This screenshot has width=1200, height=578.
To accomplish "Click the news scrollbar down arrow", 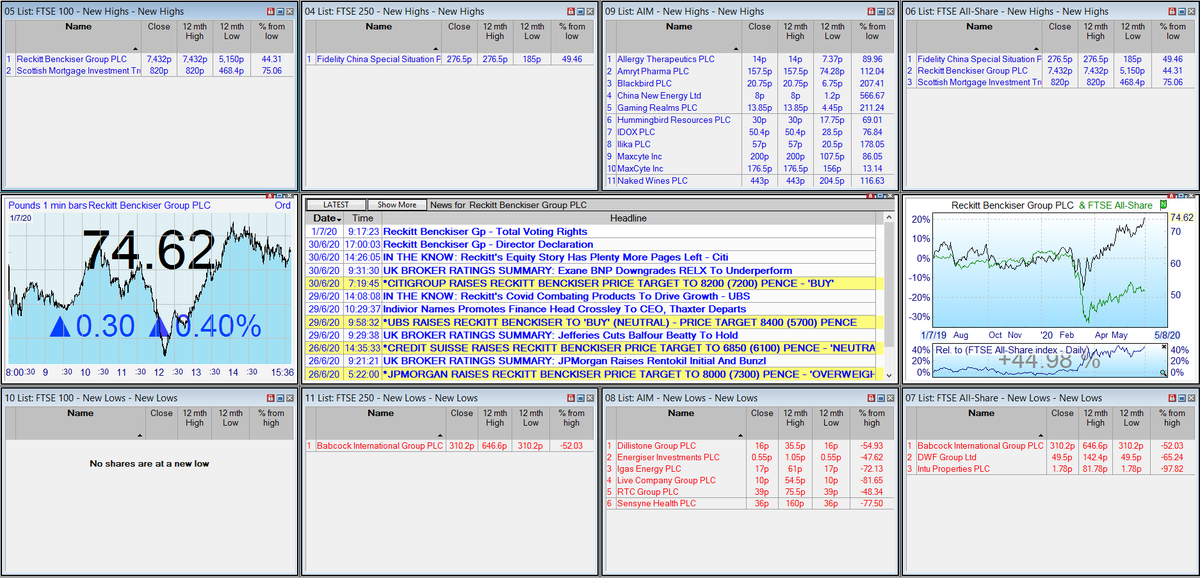I will tap(888, 375).
